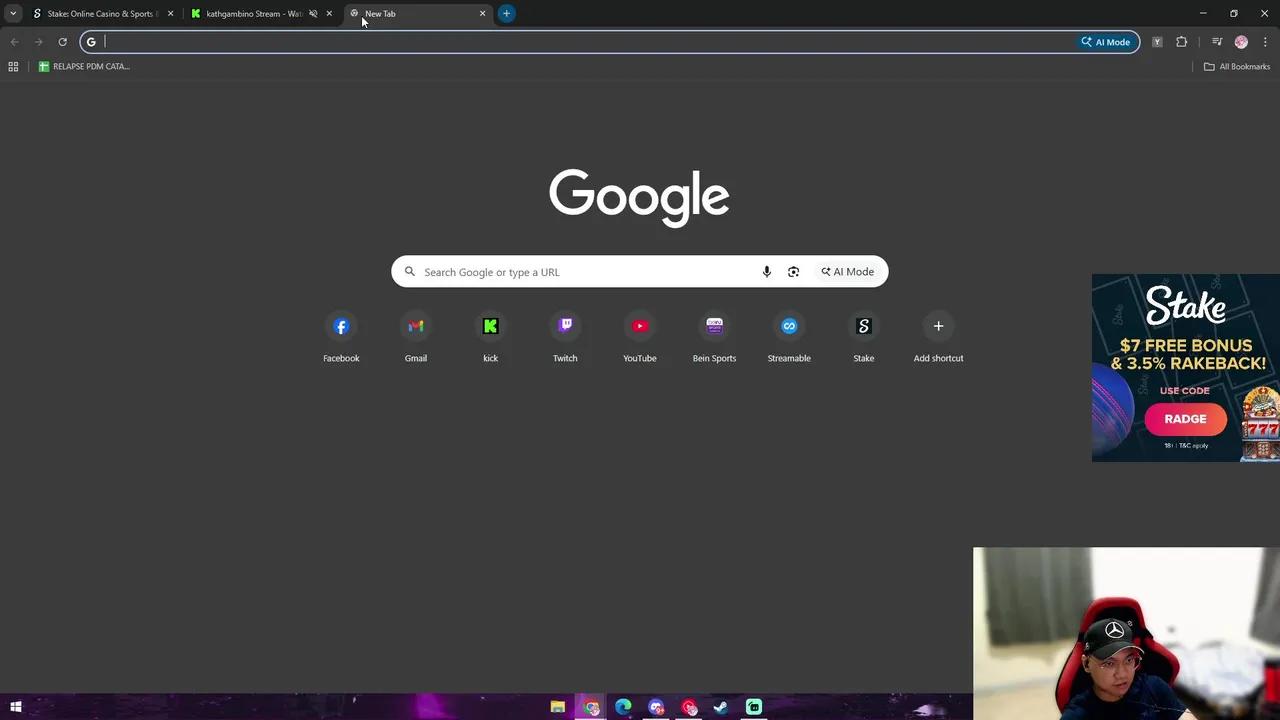Expand the tab search dropdown arrow
This screenshot has width=1280, height=720.
[13, 14]
